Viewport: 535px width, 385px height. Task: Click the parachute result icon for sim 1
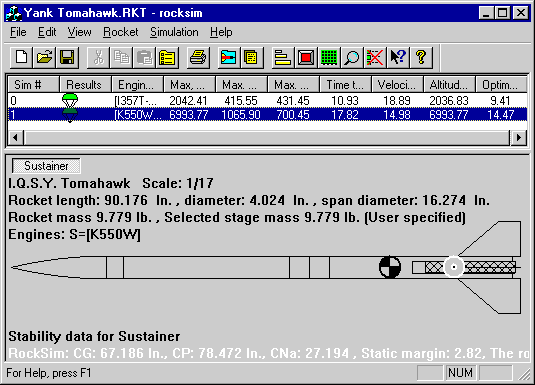point(70,115)
